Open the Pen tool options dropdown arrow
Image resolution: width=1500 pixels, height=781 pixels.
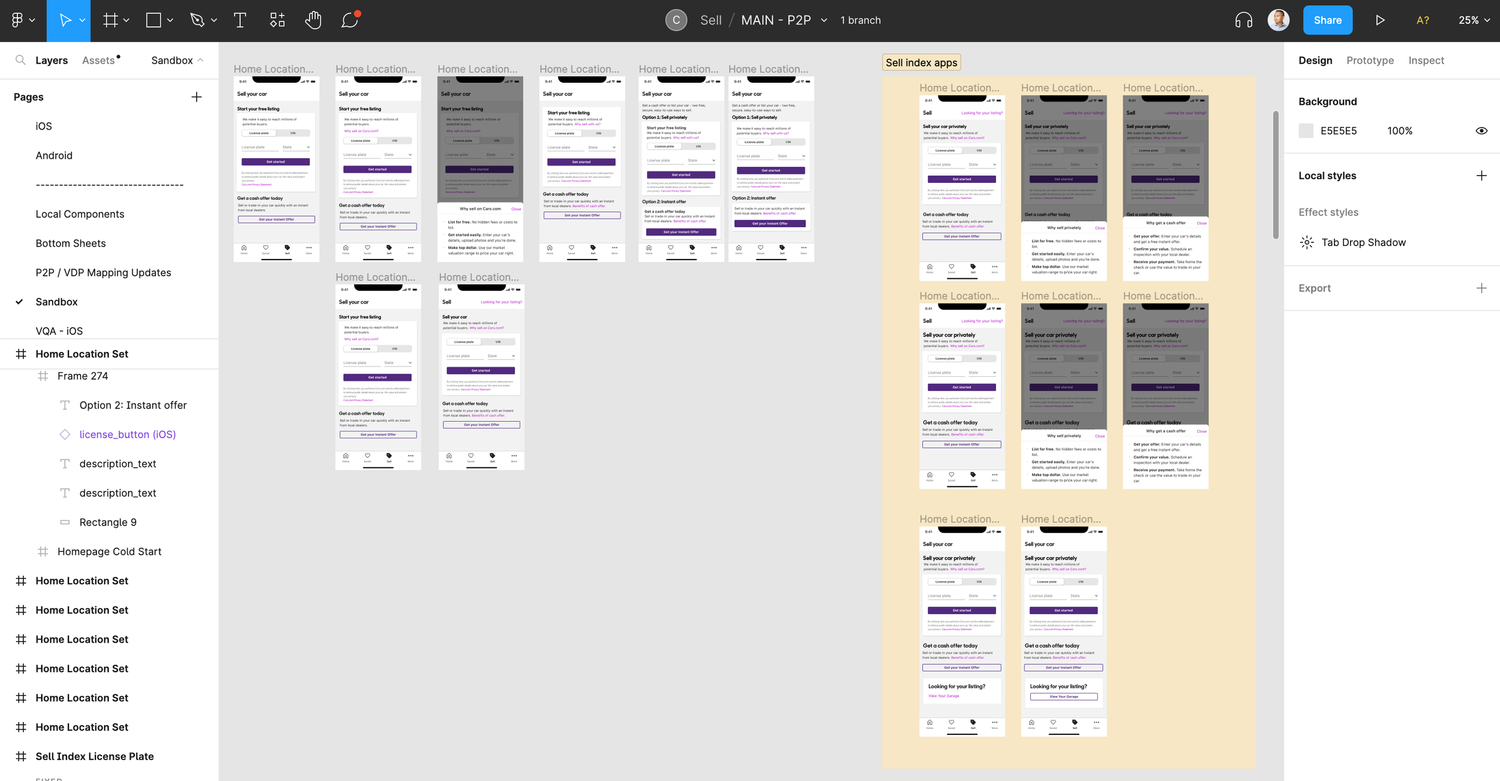pos(214,20)
